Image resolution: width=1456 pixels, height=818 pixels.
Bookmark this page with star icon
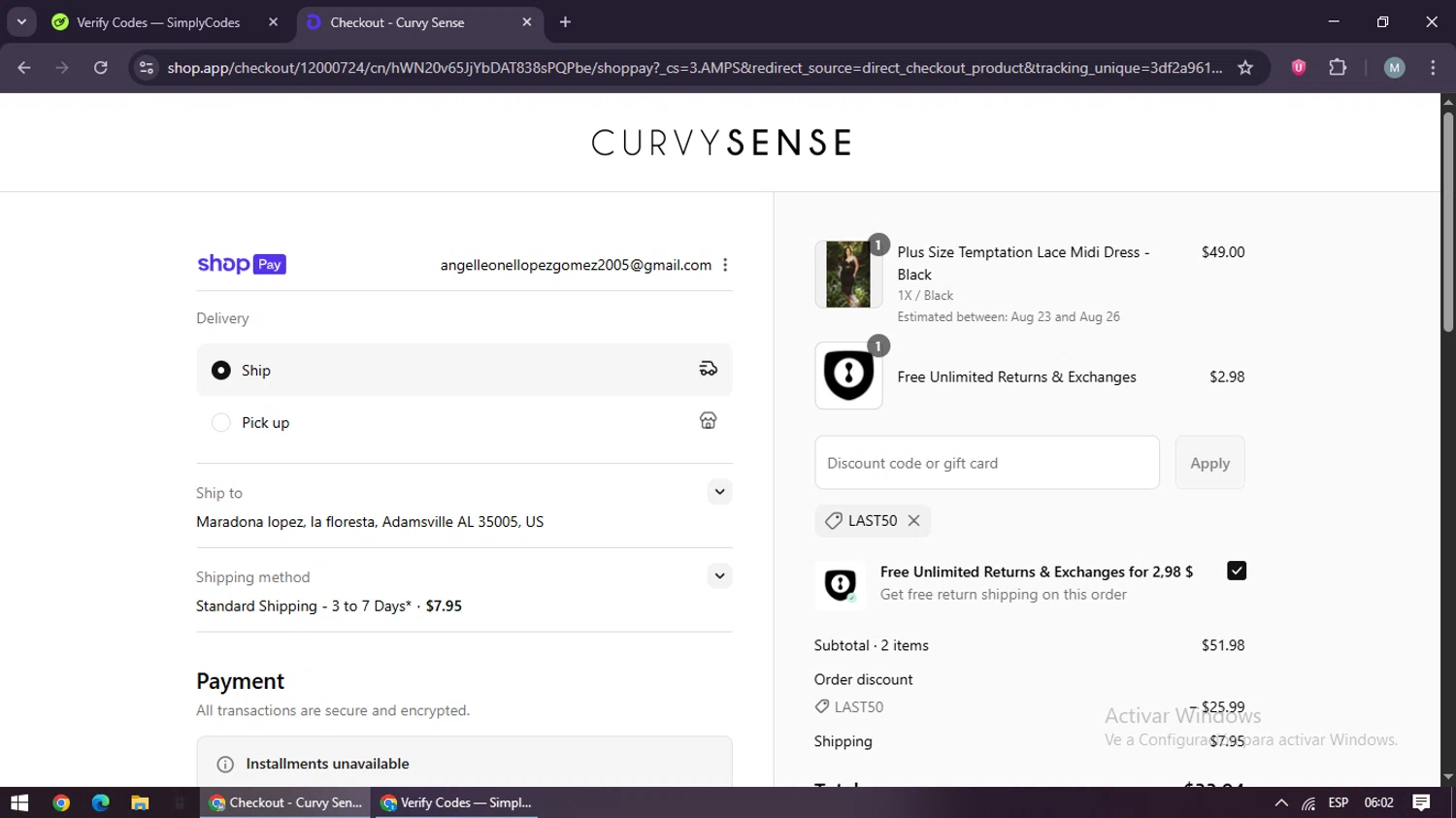1245,68
